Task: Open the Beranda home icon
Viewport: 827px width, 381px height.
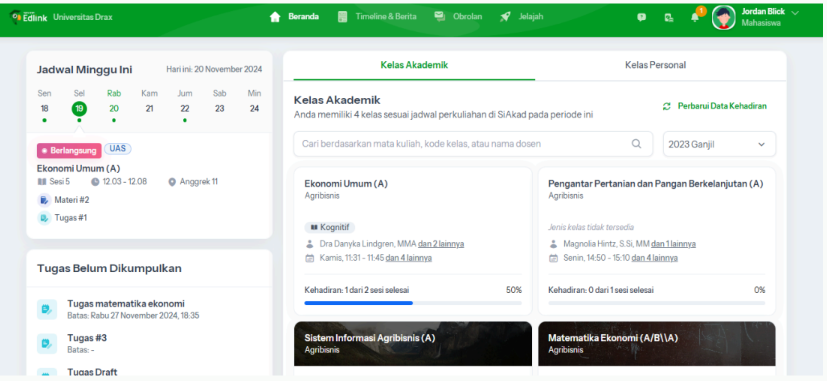Action: (275, 17)
